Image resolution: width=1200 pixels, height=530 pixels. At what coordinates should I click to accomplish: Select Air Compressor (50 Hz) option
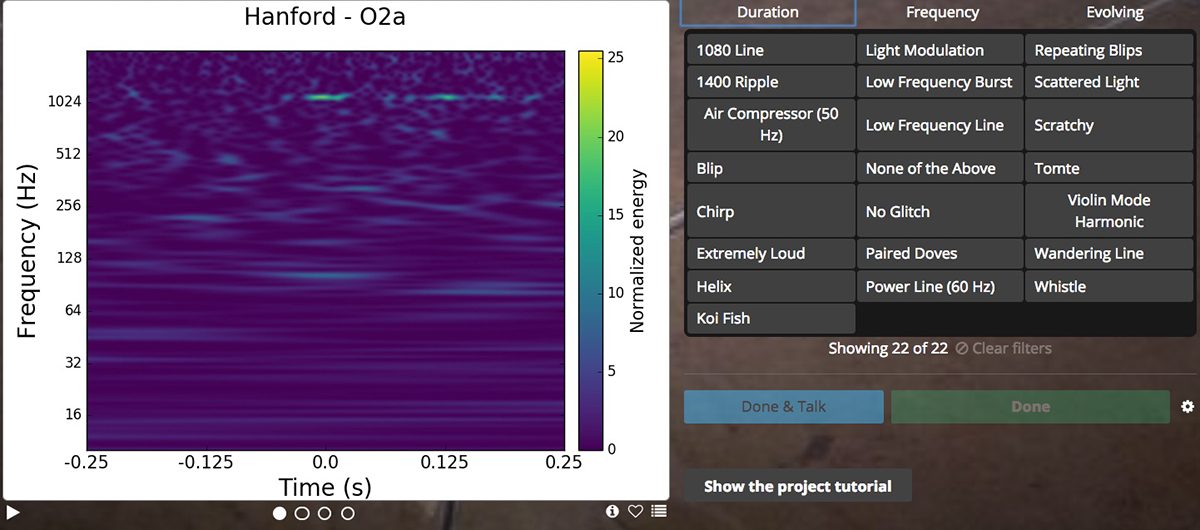coord(771,125)
